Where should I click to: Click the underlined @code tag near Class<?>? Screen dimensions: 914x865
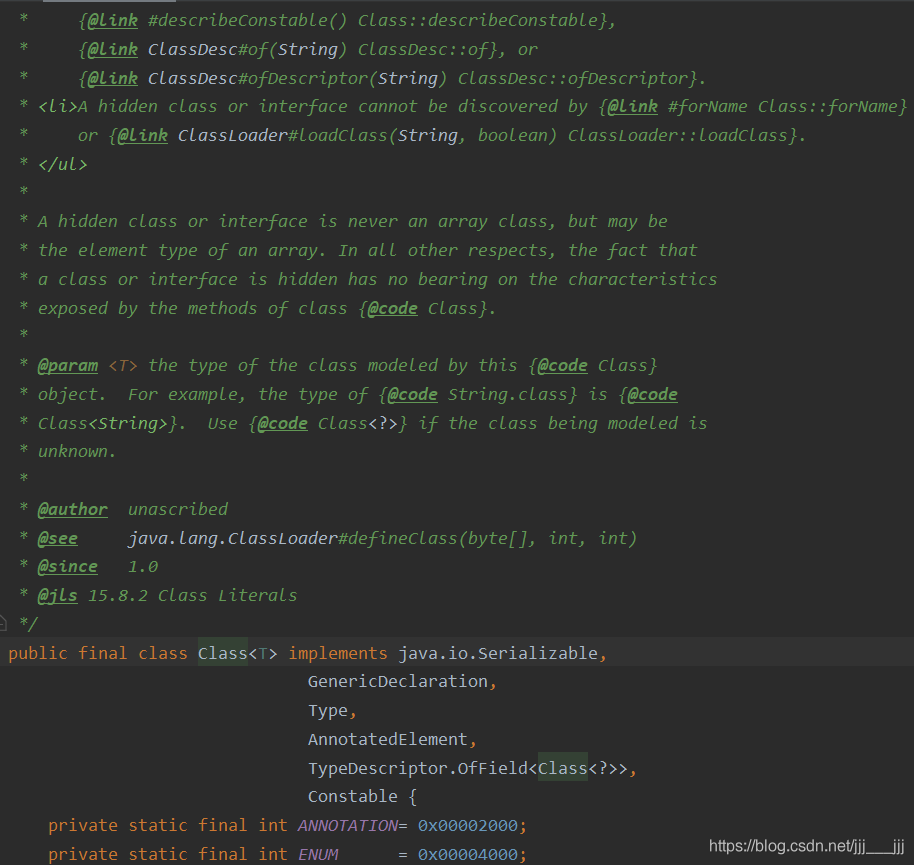[x=283, y=423]
